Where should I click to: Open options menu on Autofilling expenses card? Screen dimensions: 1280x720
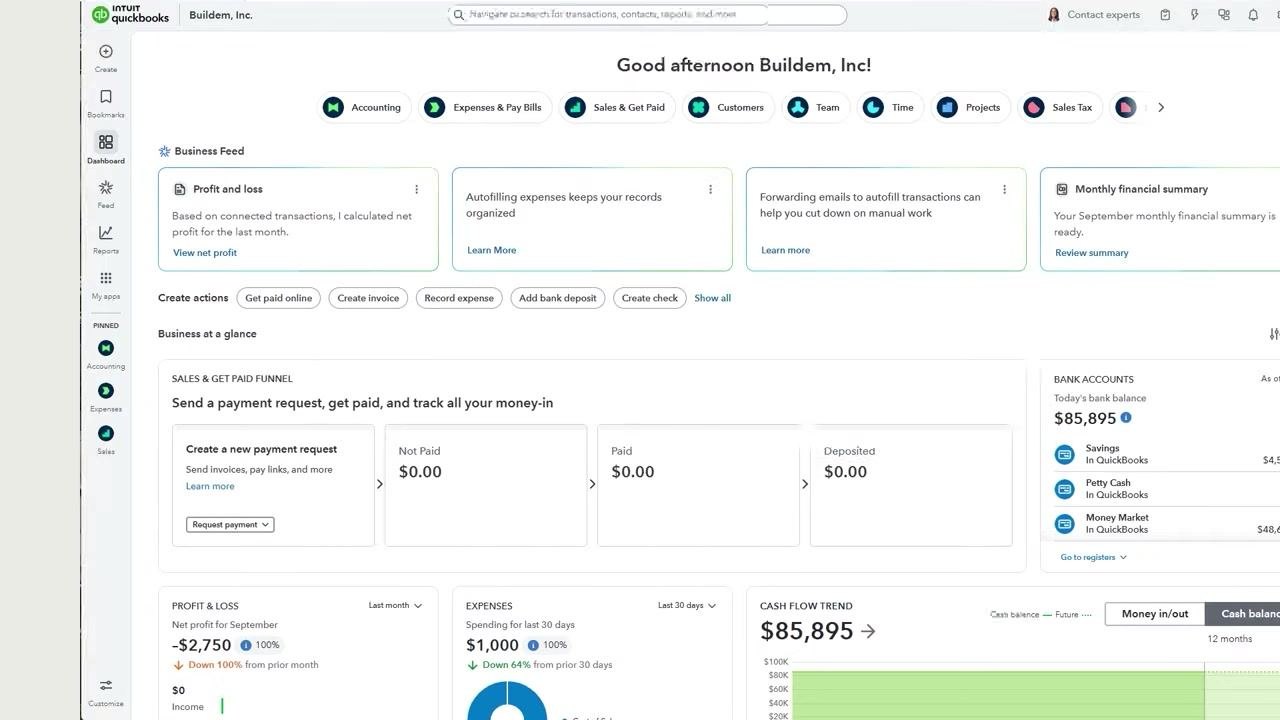[x=711, y=189]
